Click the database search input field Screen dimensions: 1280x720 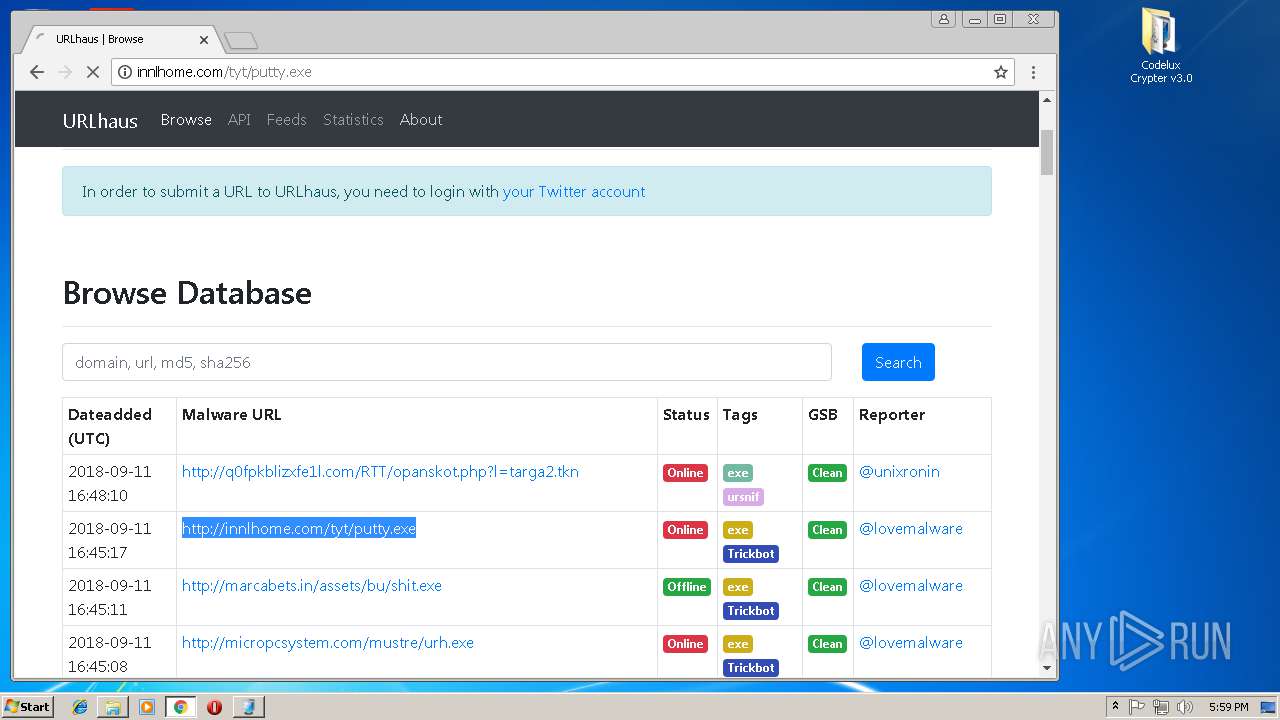447,362
